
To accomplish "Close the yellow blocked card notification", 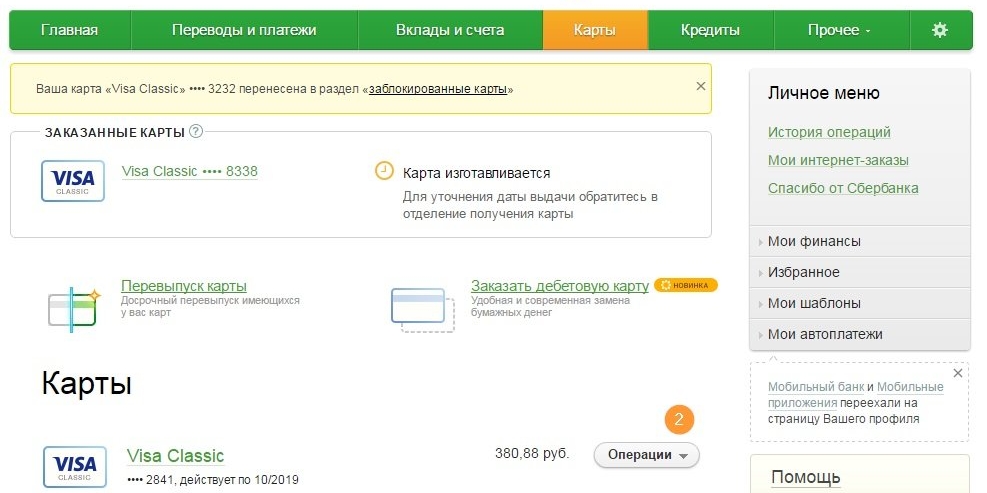I will pos(700,87).
